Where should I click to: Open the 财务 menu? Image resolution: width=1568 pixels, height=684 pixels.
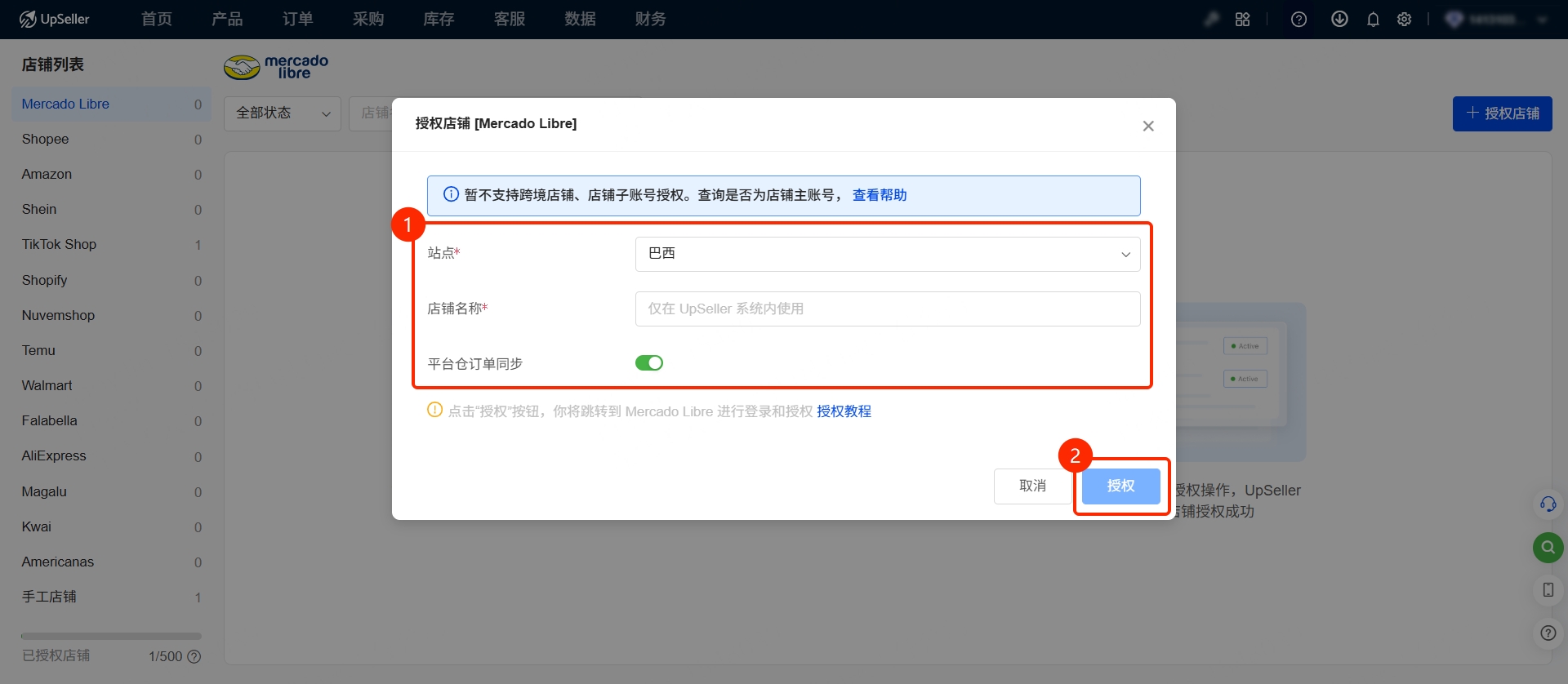coord(650,19)
